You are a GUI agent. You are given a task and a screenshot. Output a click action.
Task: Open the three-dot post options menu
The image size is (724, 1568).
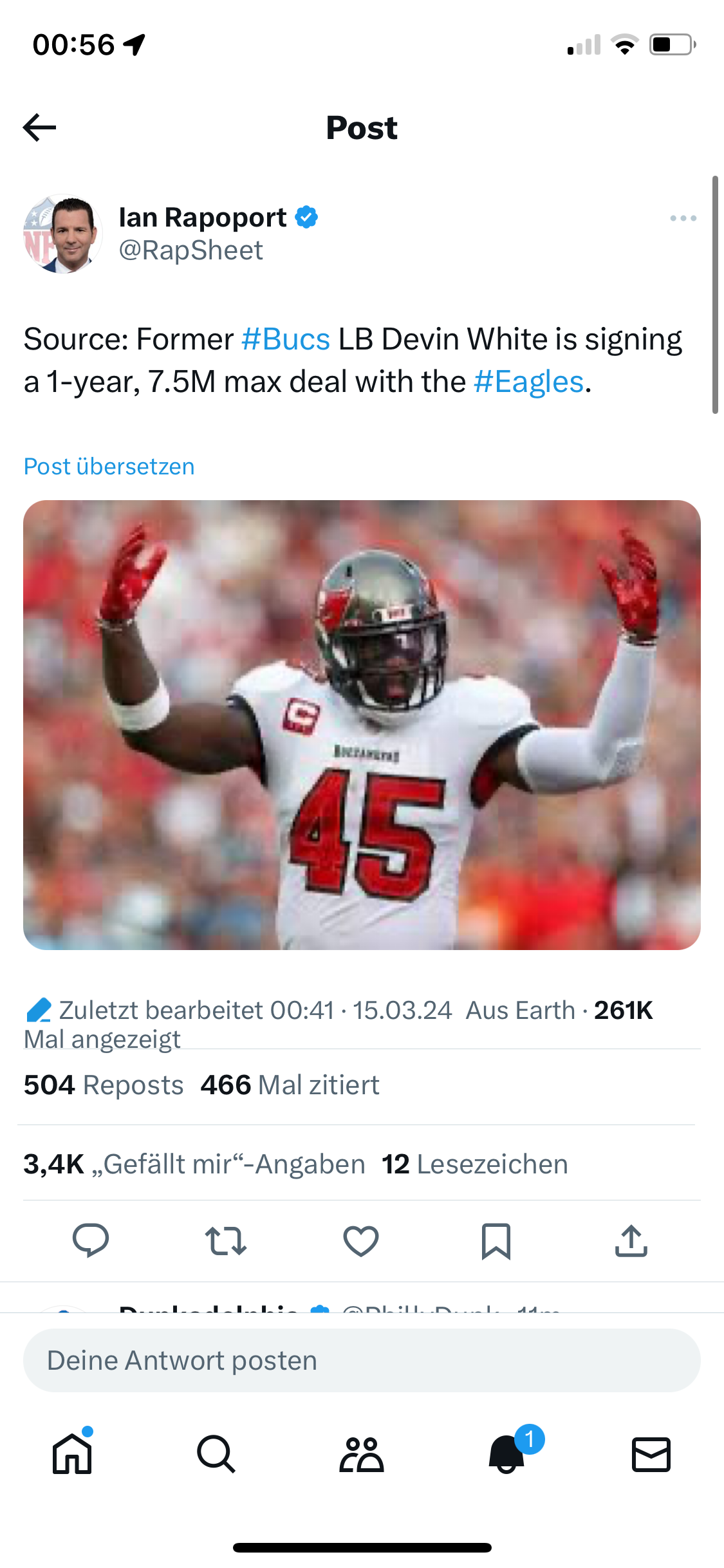click(x=683, y=218)
